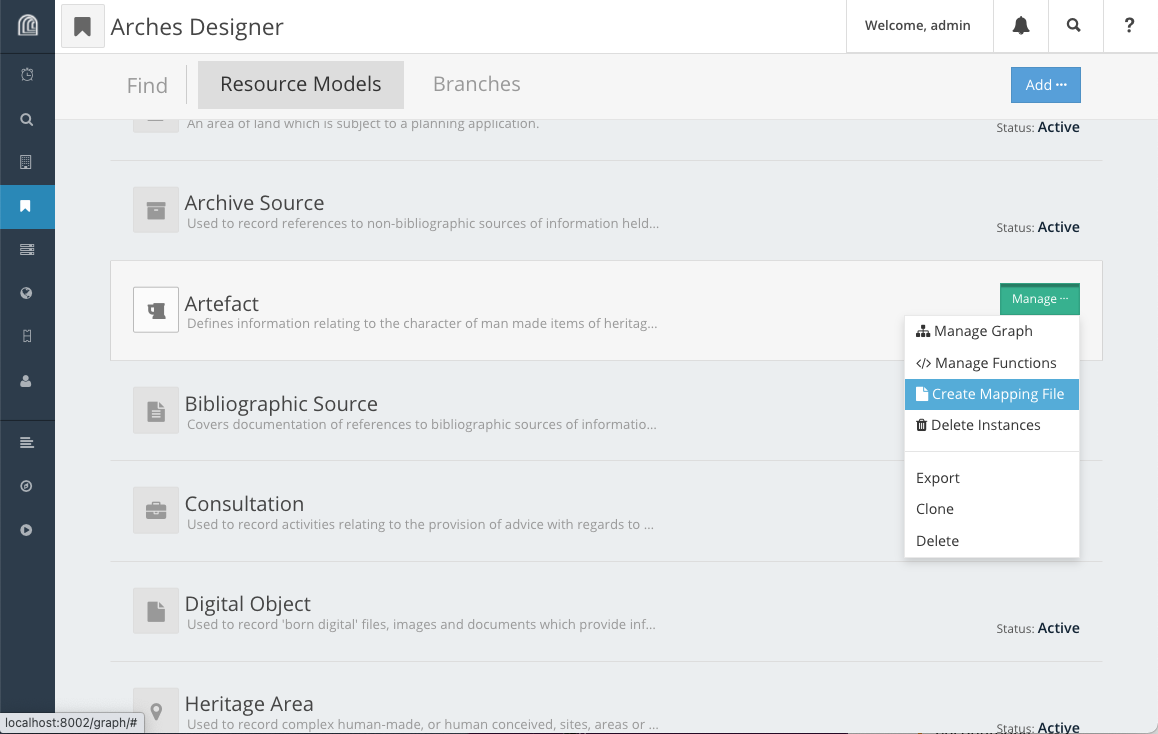Open the Bibliographic Source model
Image resolution: width=1158 pixels, height=734 pixels.
(281, 403)
